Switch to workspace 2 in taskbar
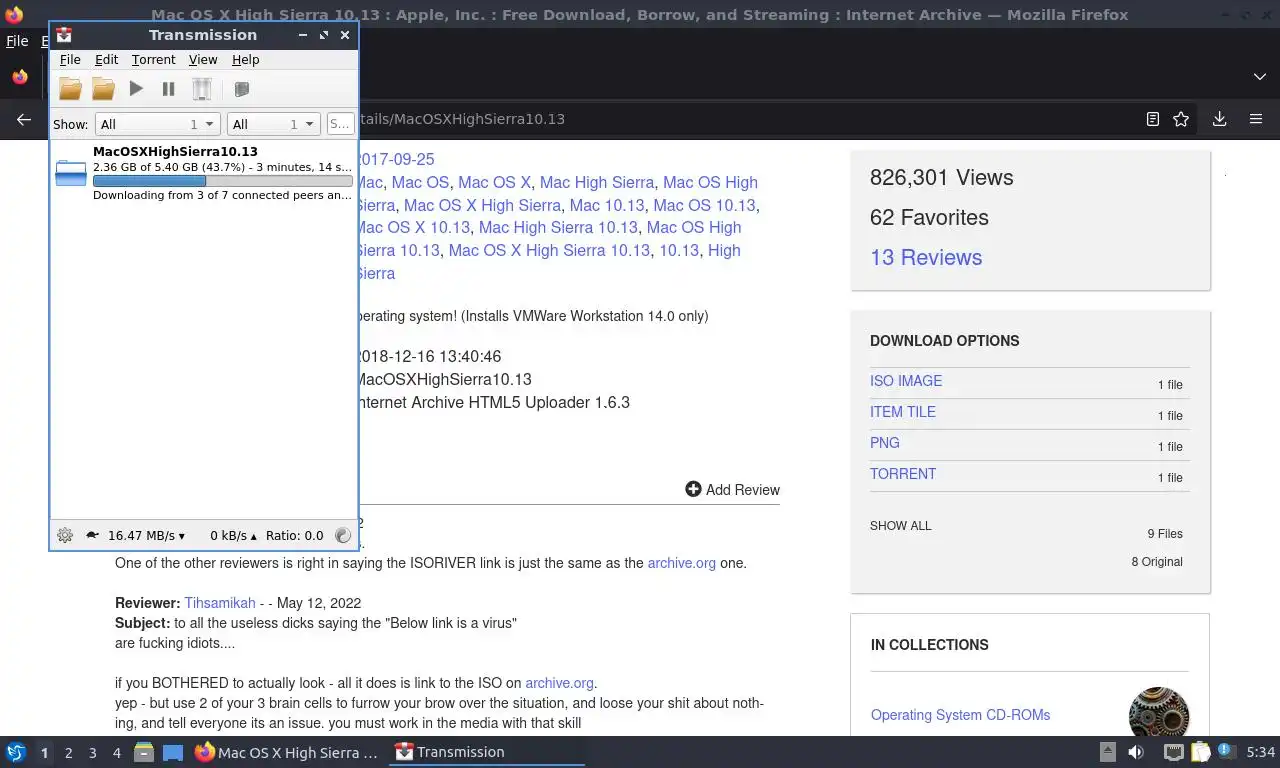The image size is (1280, 768). pyautogui.click(x=68, y=753)
